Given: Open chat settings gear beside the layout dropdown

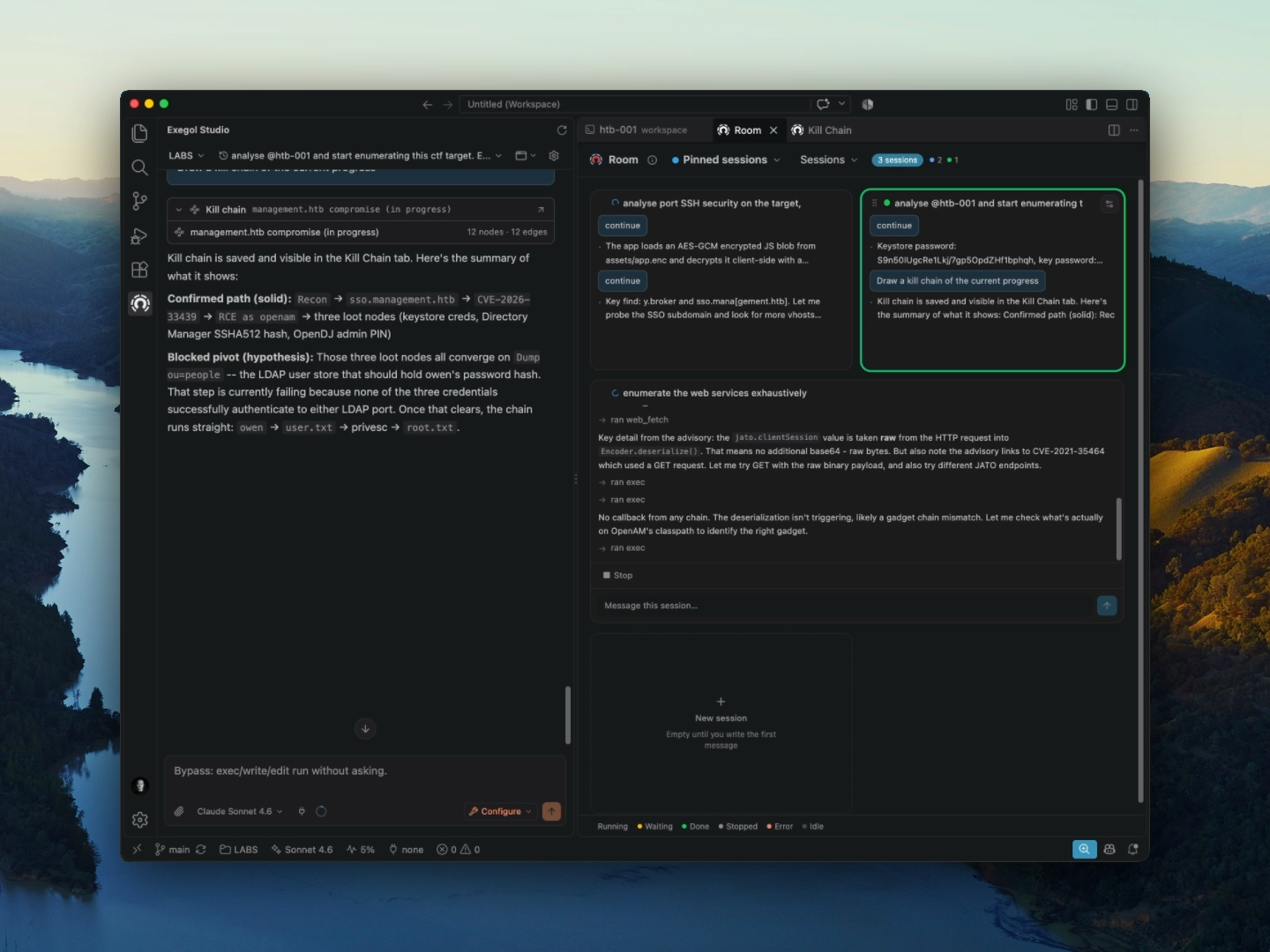Looking at the screenshot, I should (554, 155).
